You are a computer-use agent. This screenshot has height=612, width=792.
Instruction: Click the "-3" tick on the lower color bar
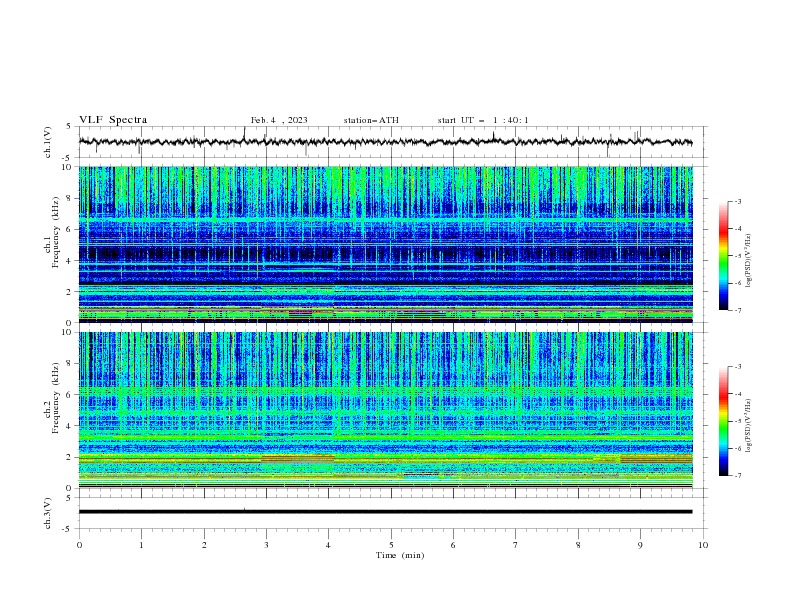(x=737, y=367)
